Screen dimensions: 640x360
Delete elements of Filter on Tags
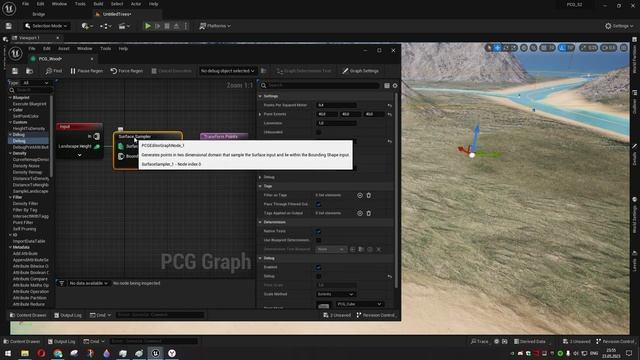(369, 196)
